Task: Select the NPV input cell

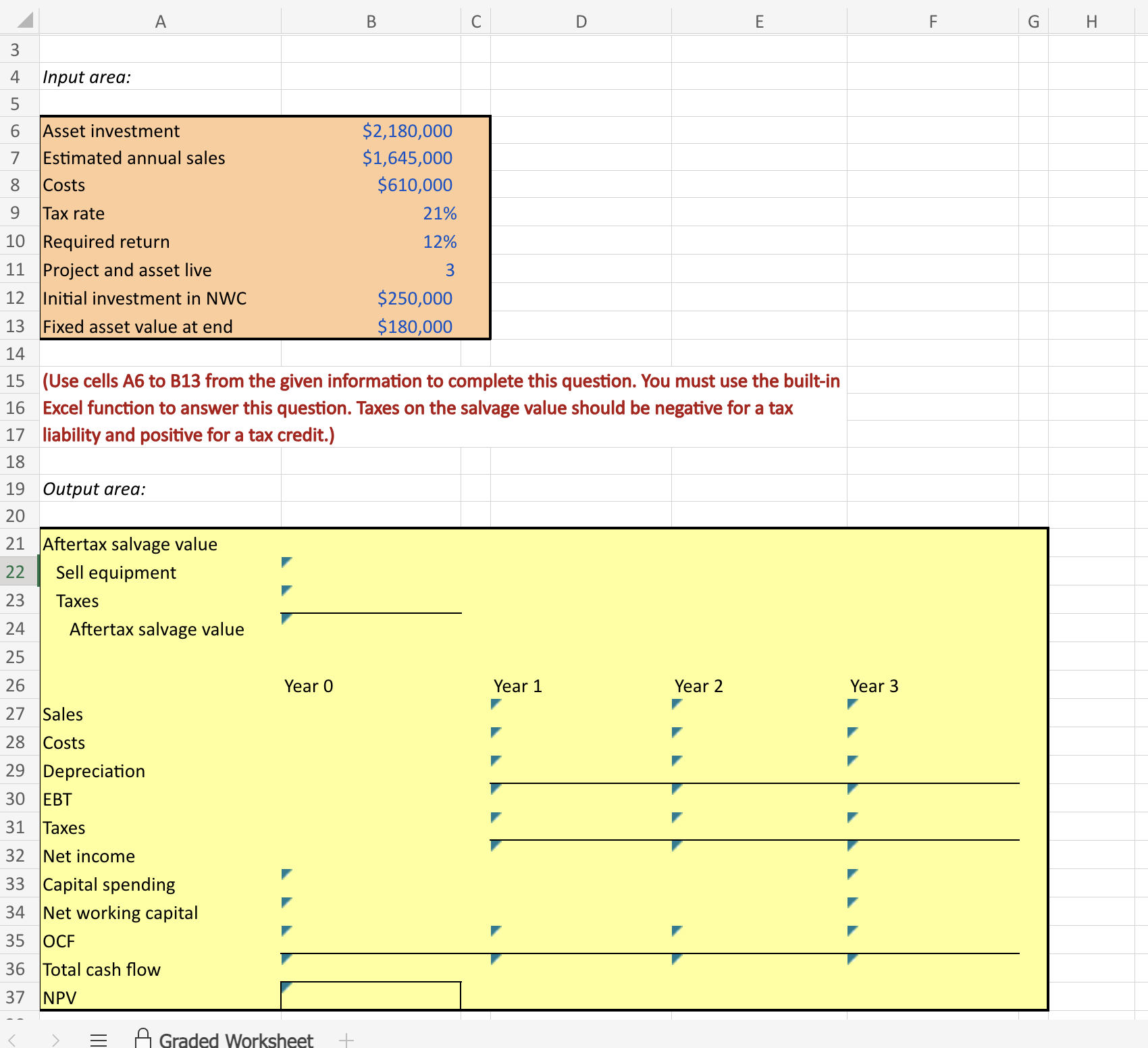Action: tap(370, 997)
